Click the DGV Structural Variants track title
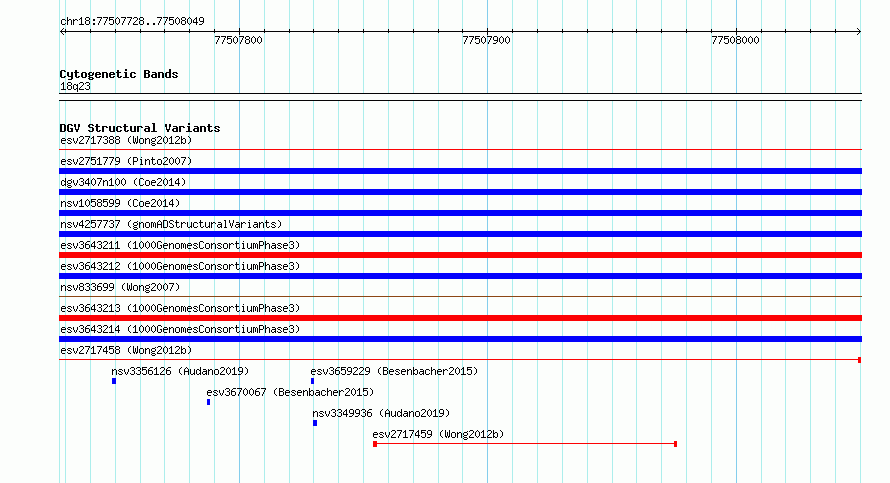Image resolution: width=890 pixels, height=483 pixels. 140,128
